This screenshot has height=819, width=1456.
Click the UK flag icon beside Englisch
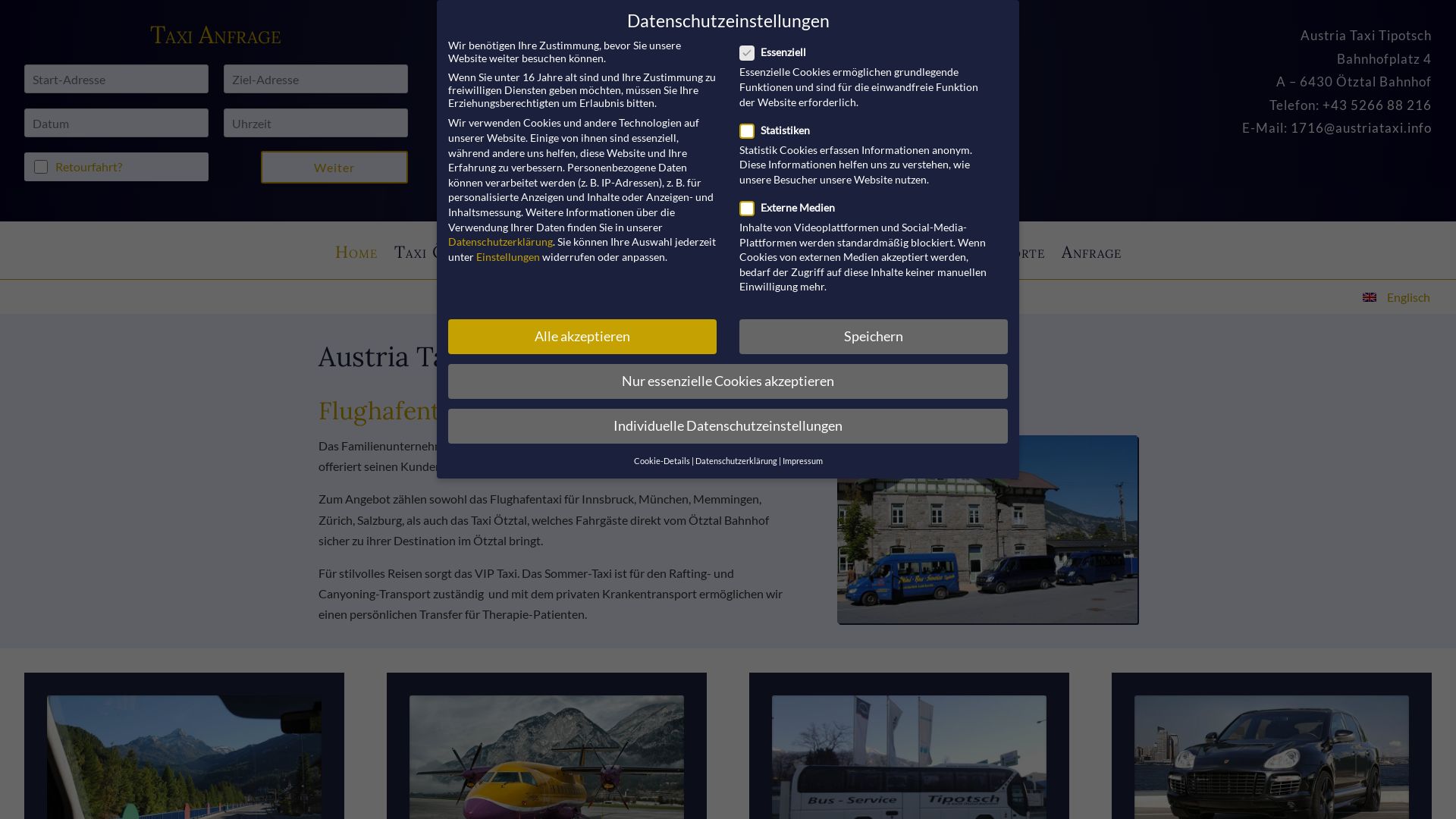(1369, 297)
